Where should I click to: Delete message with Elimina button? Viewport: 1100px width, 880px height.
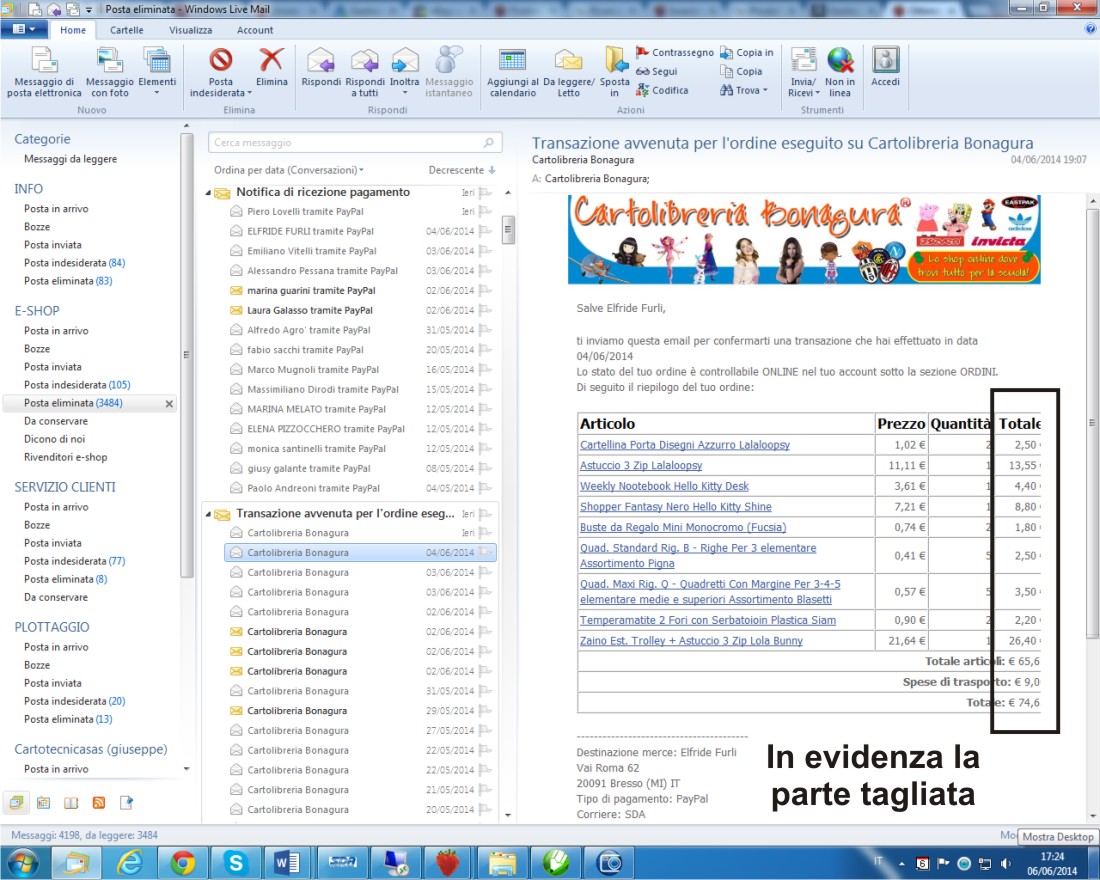[x=271, y=67]
